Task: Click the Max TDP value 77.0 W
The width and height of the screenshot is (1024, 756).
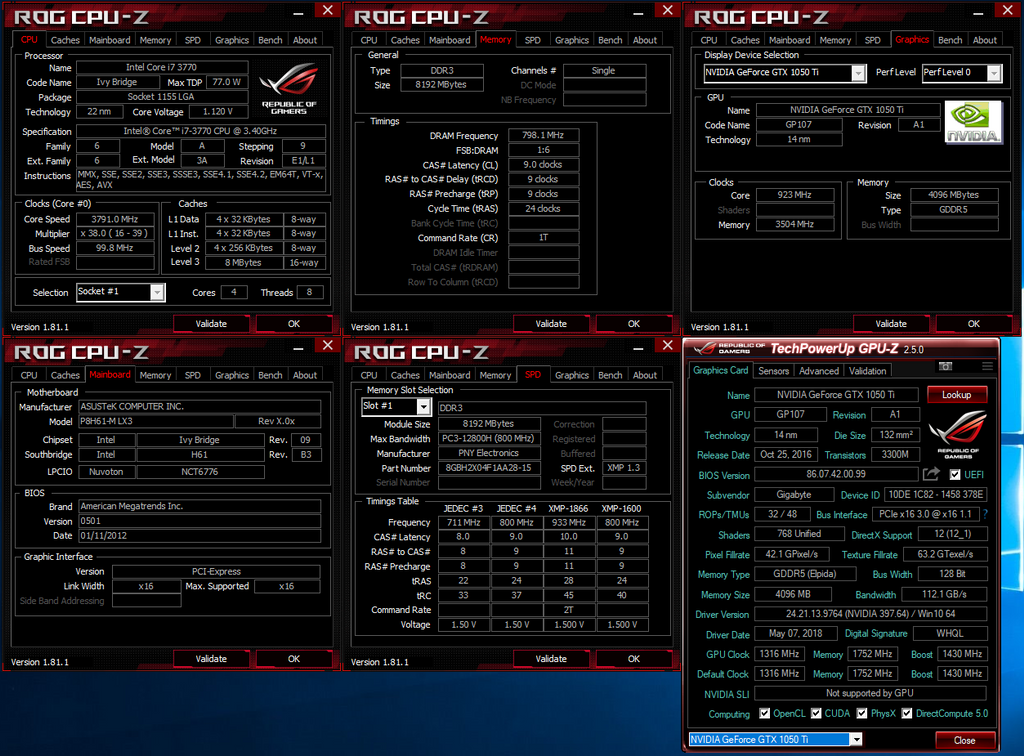Action: pyautogui.click(x=227, y=82)
